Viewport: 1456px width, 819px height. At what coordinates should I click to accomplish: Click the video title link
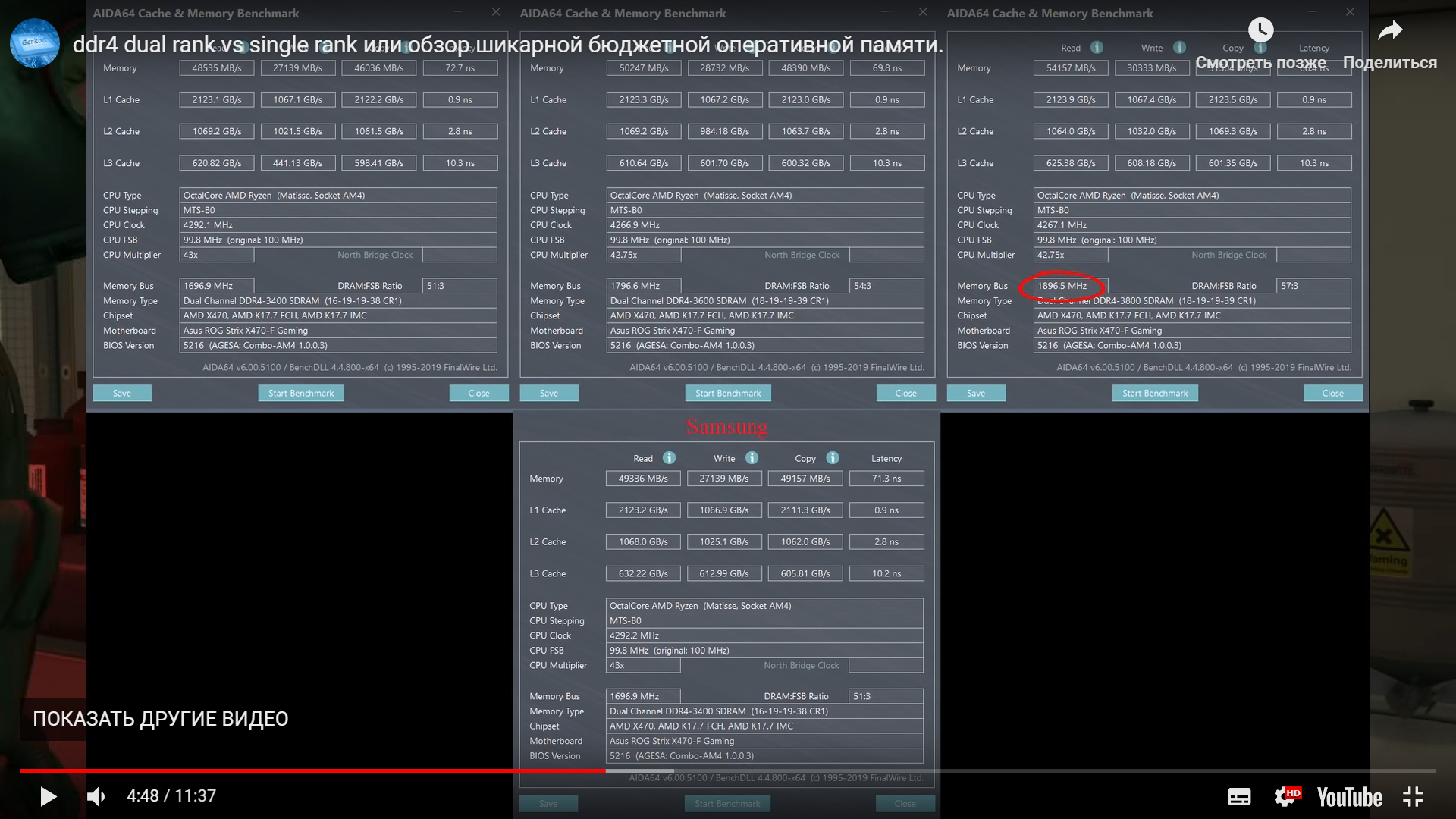[507, 45]
